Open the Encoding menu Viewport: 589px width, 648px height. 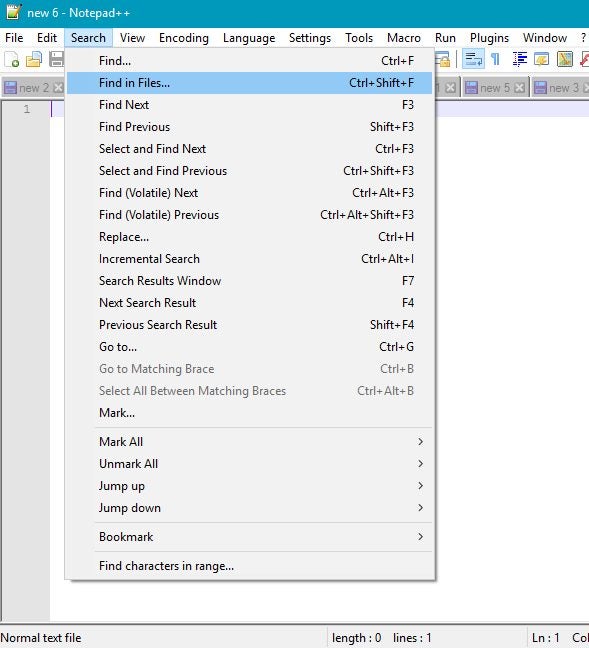tap(184, 38)
